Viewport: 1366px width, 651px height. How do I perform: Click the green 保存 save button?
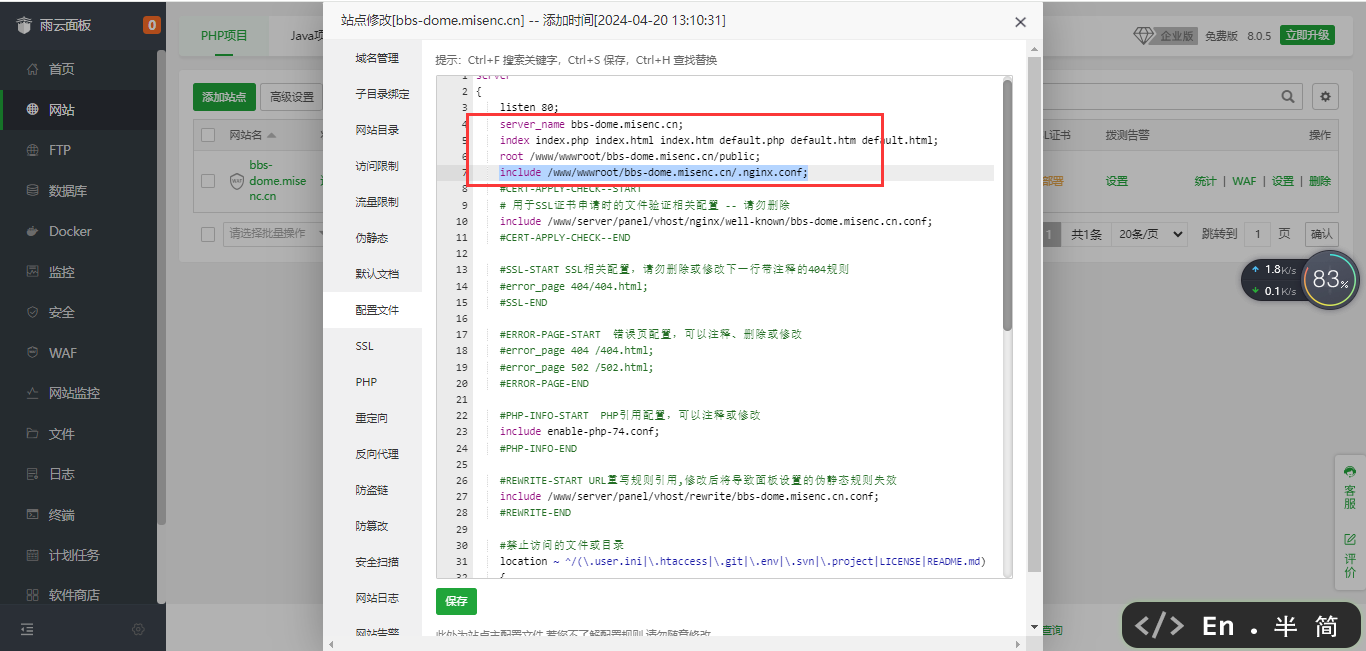[456, 601]
